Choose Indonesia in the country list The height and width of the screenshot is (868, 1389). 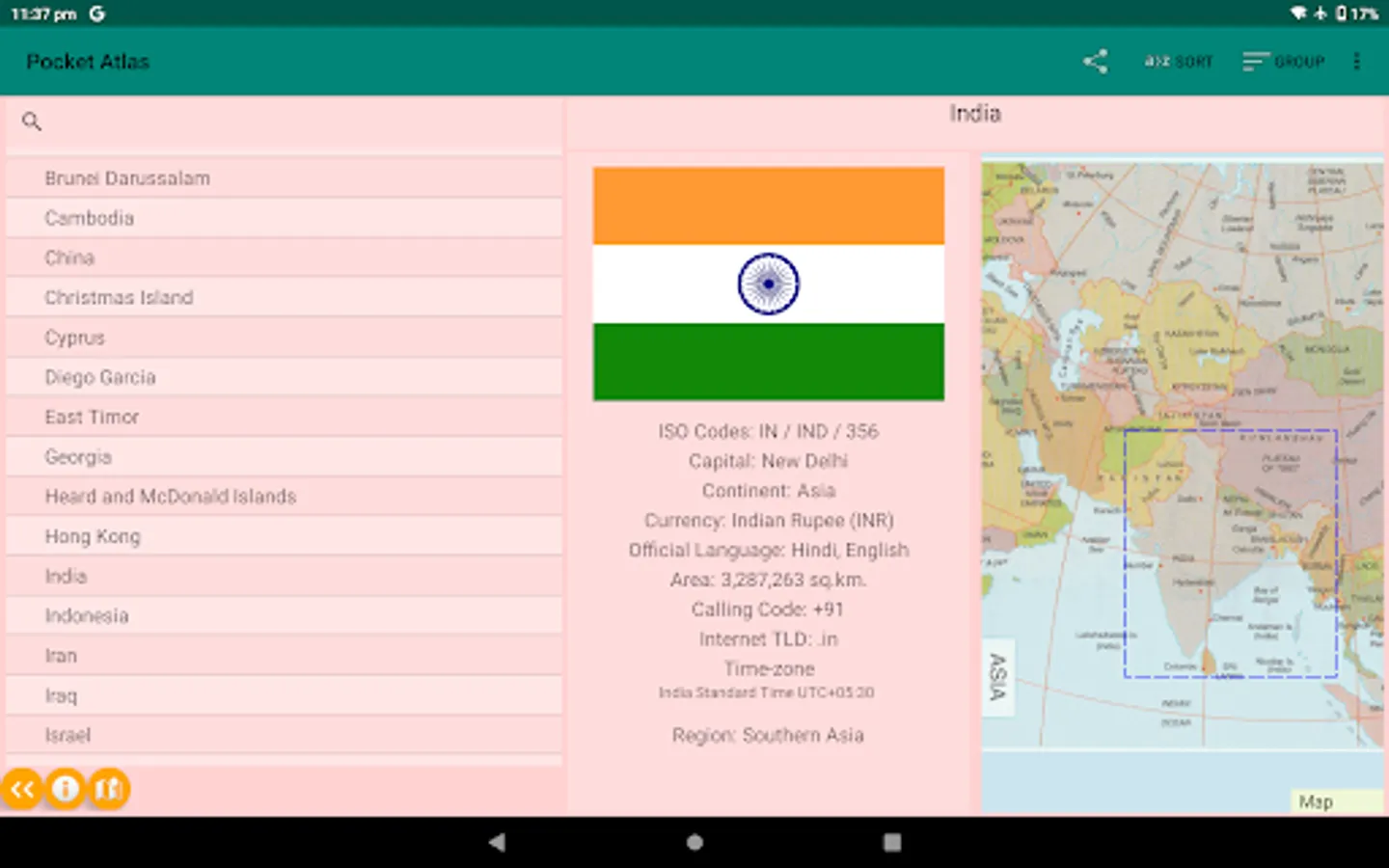click(285, 615)
